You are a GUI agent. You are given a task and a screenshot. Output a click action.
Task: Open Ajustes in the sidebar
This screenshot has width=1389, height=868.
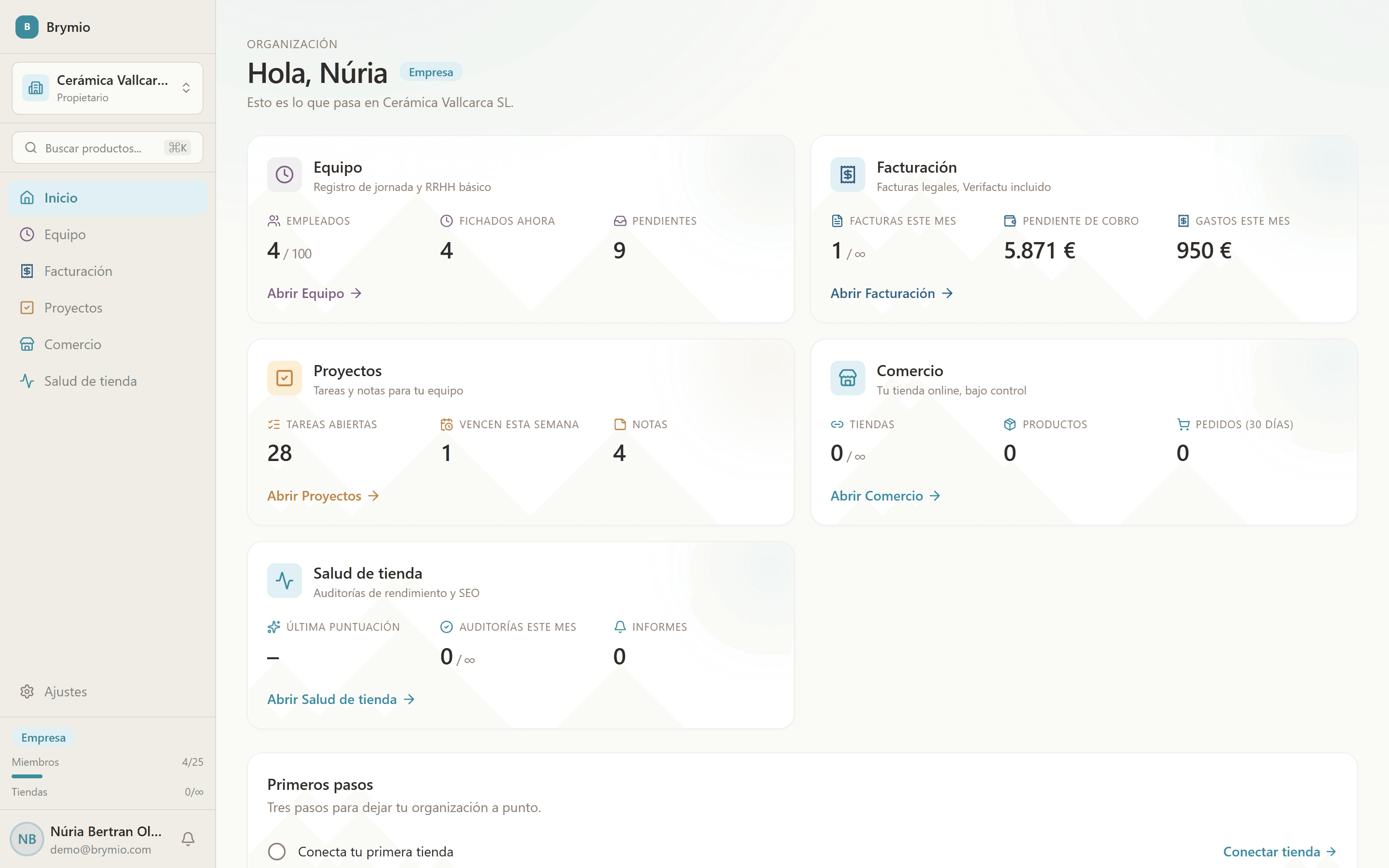click(108, 692)
